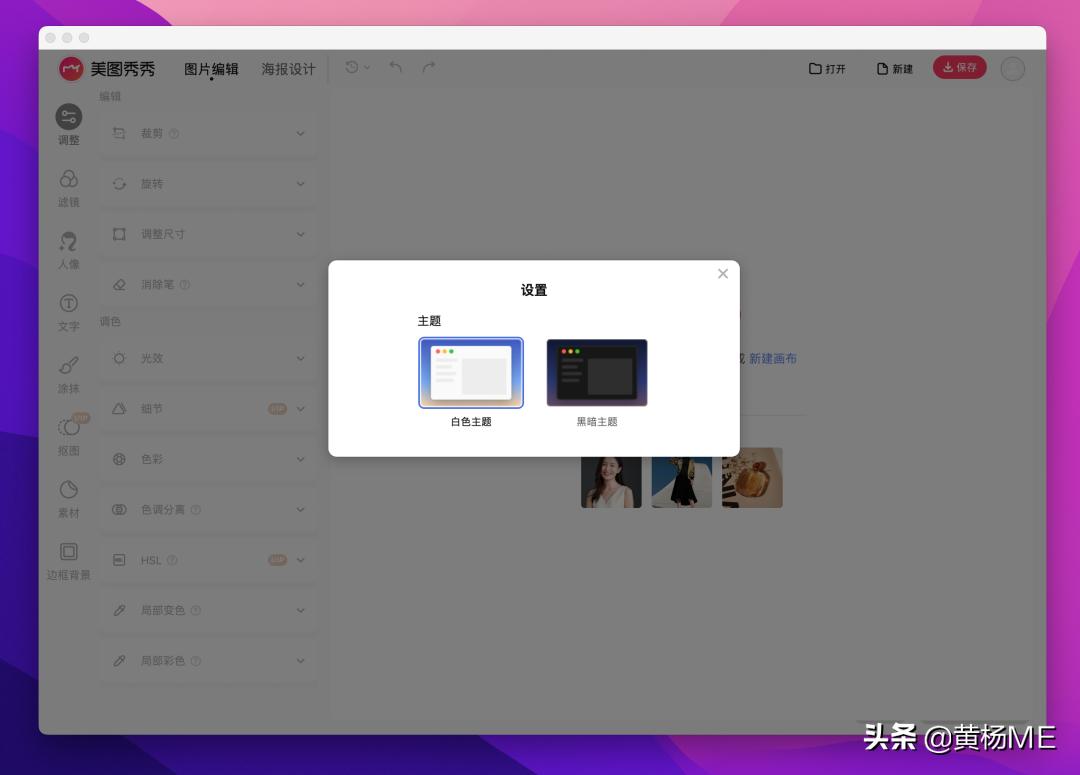Select the 白色主题 (white theme) option
Screen dimensions: 1080x775
click(471, 372)
